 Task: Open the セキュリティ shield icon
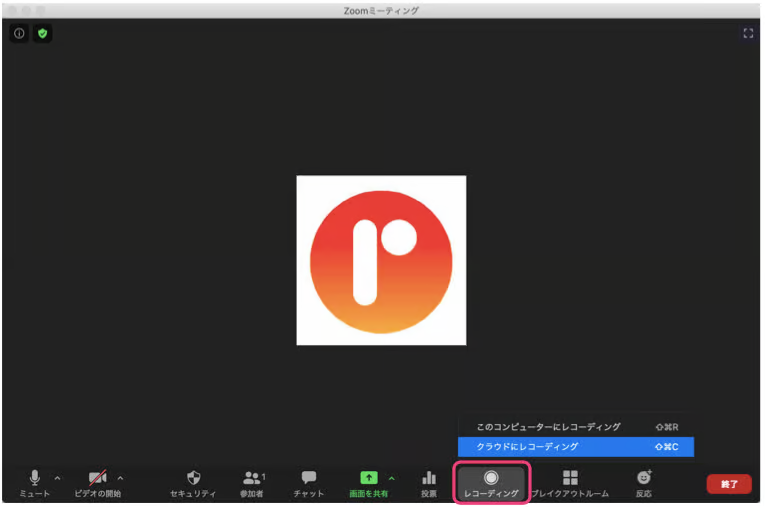(193, 480)
